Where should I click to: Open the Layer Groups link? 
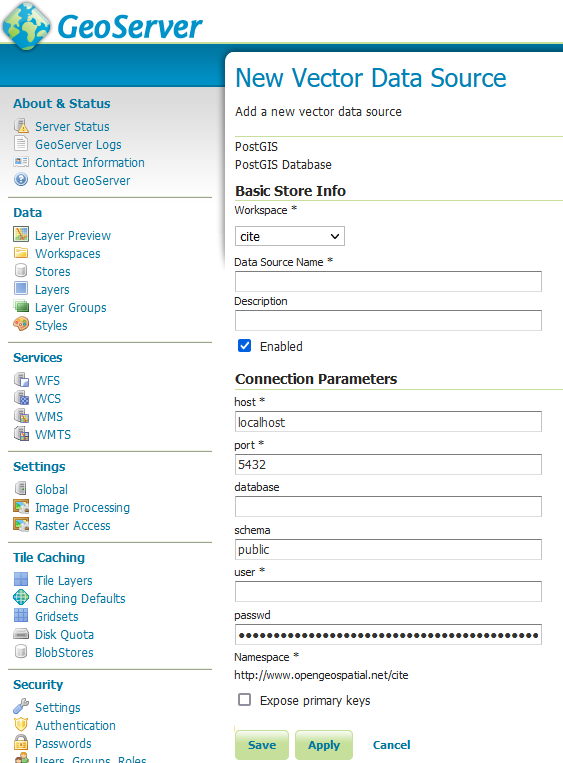tap(71, 308)
